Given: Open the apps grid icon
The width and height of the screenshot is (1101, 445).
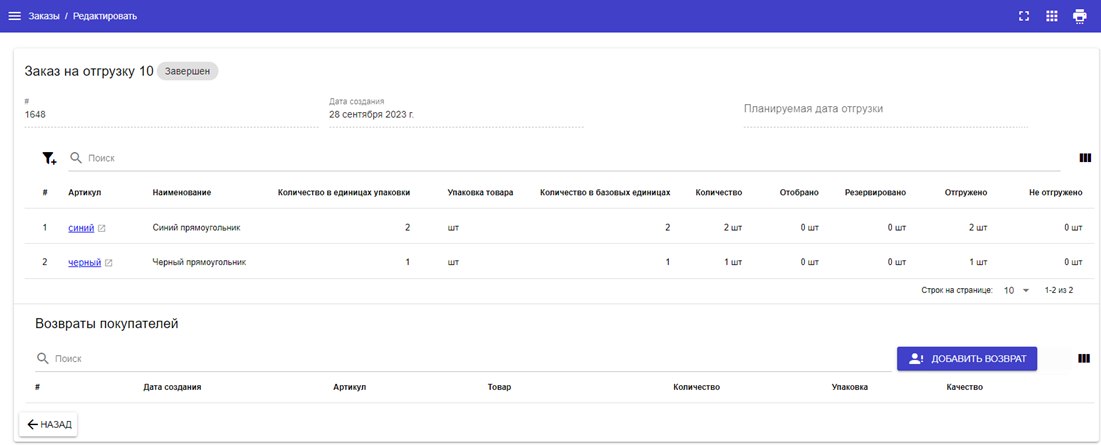Looking at the screenshot, I should (1051, 16).
